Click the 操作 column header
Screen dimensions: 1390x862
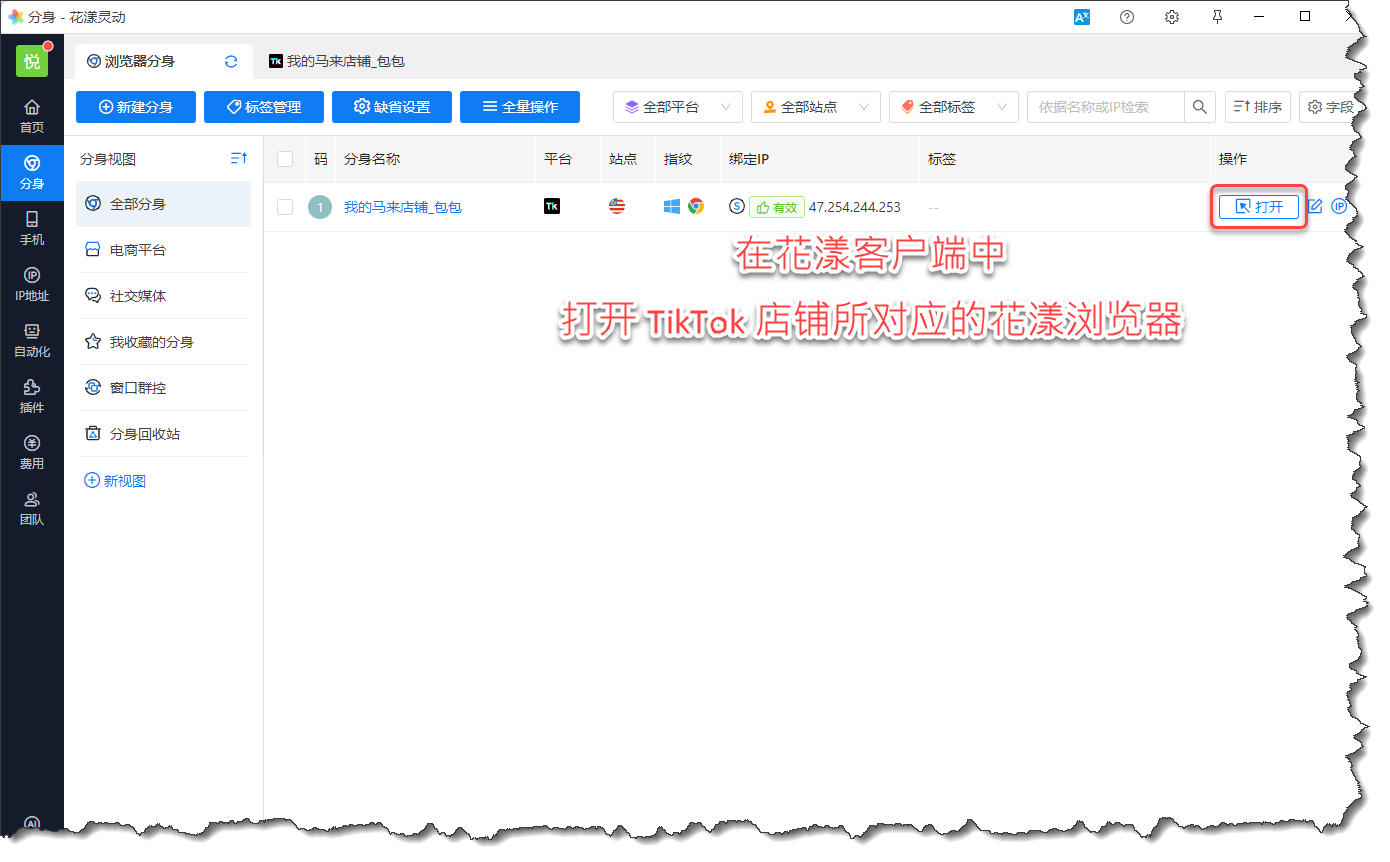(x=1233, y=159)
